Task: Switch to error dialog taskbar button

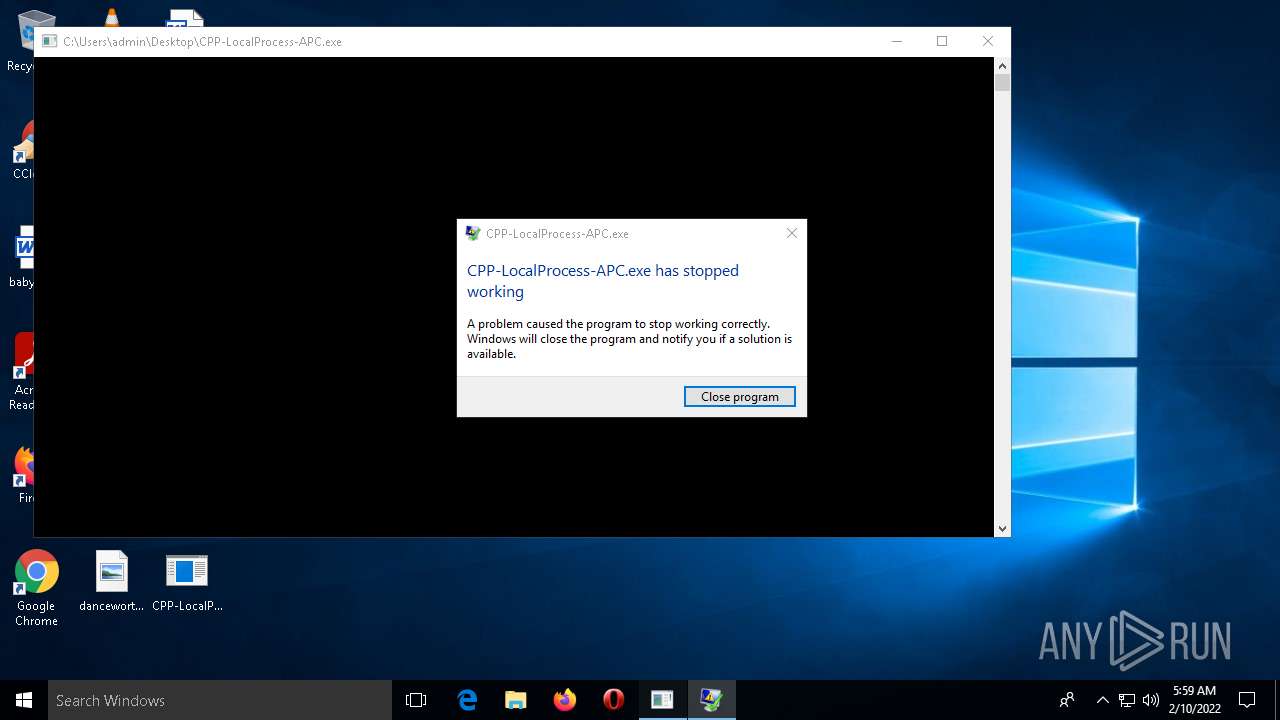Action: coord(712,700)
